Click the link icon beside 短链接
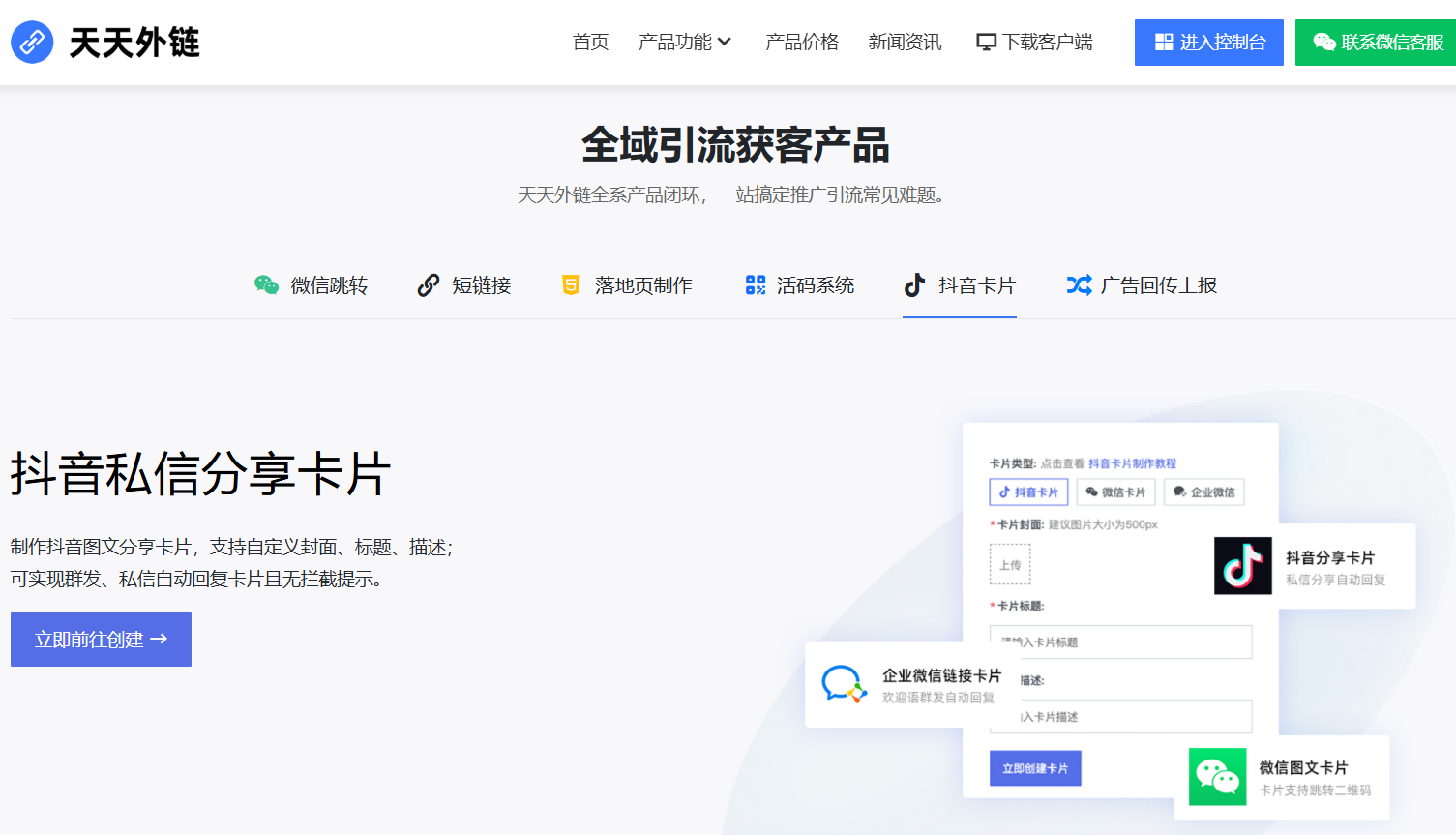This screenshot has width=1456, height=835. click(428, 285)
